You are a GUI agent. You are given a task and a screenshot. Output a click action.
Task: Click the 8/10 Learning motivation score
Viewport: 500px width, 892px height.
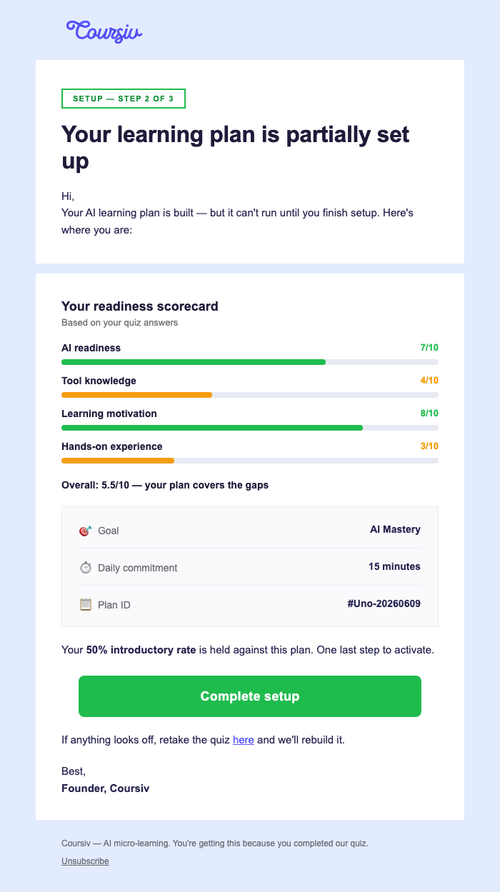pyautogui.click(x=429, y=414)
